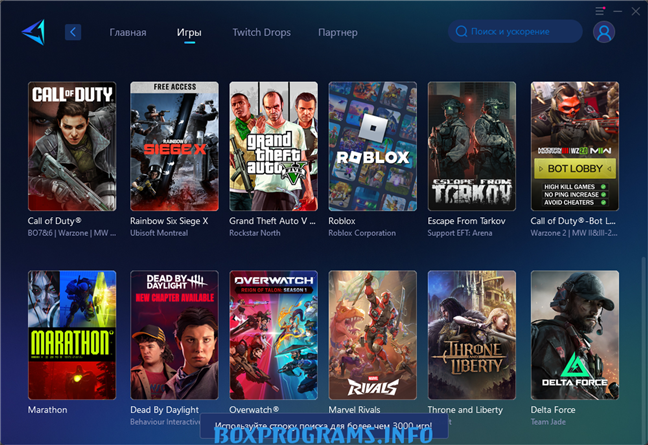
Task: Close the application window
Action: [634, 10]
